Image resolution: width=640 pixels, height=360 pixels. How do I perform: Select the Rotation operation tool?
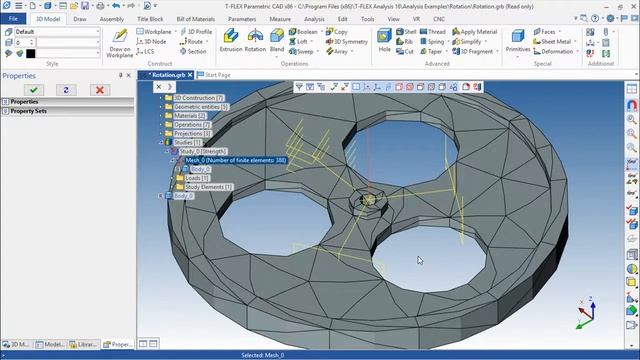[255, 40]
